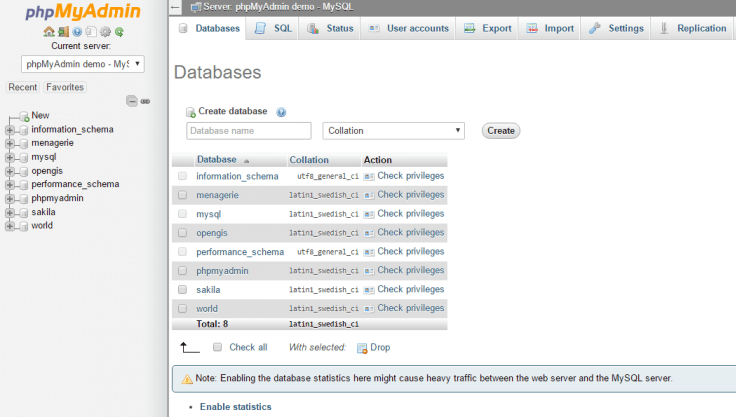736x417 pixels.
Task: Open the Replication tab
Action: (693, 28)
